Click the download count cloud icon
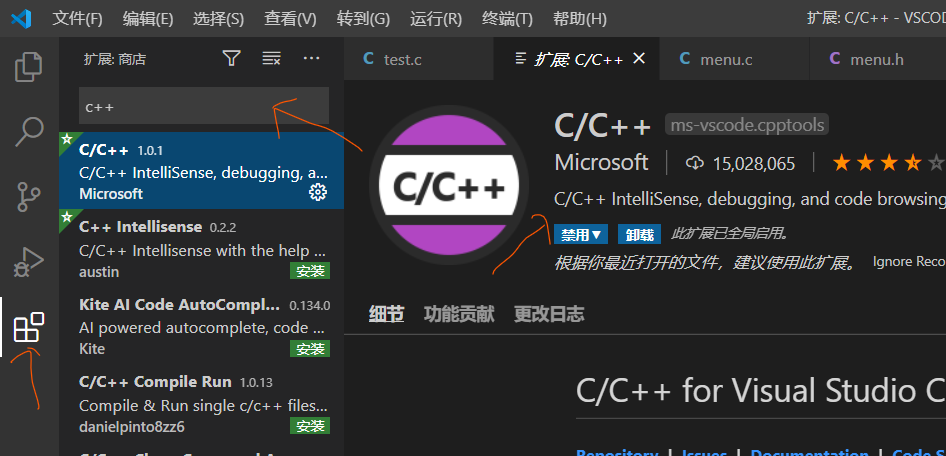The height and width of the screenshot is (456, 946). [695, 163]
